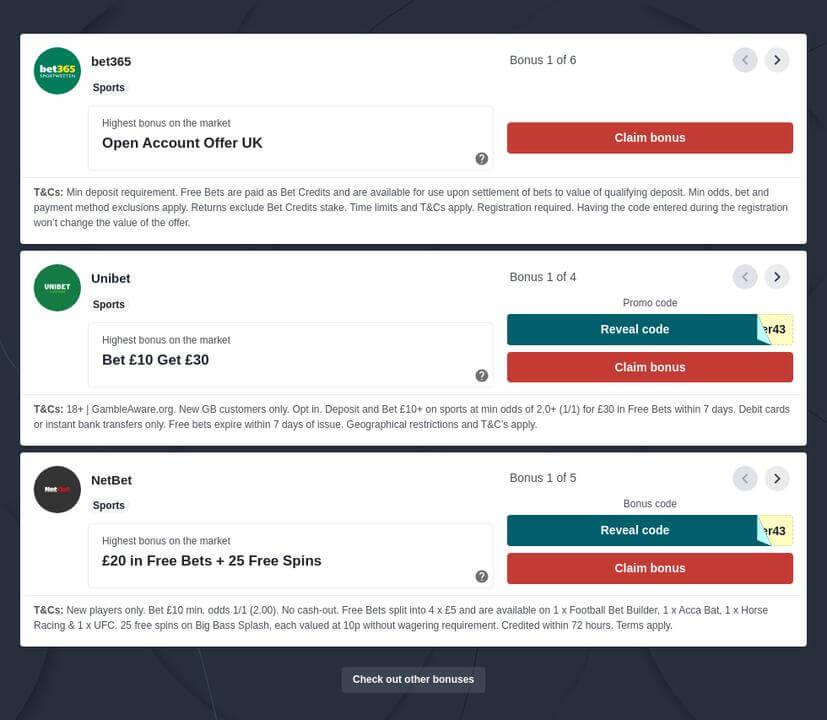Reveal the NetBet bonus code

coord(634,531)
